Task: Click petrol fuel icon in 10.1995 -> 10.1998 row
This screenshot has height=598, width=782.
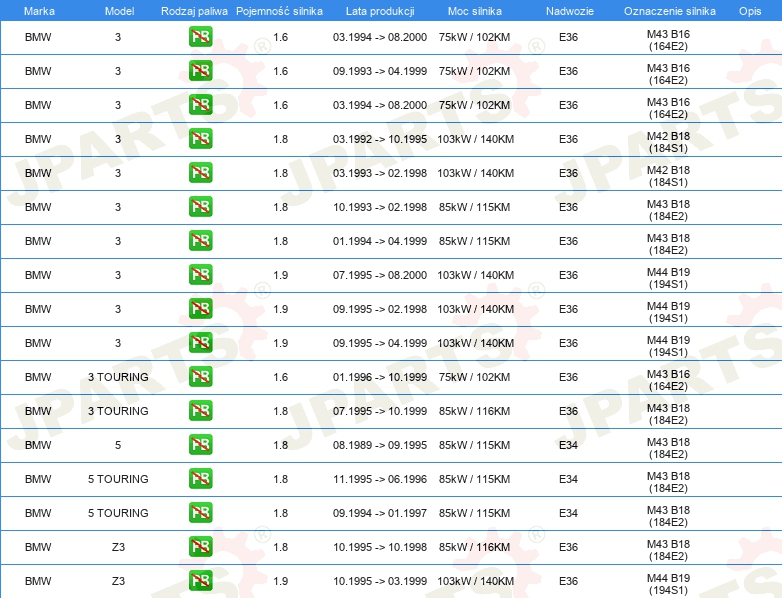Action: 200,546
